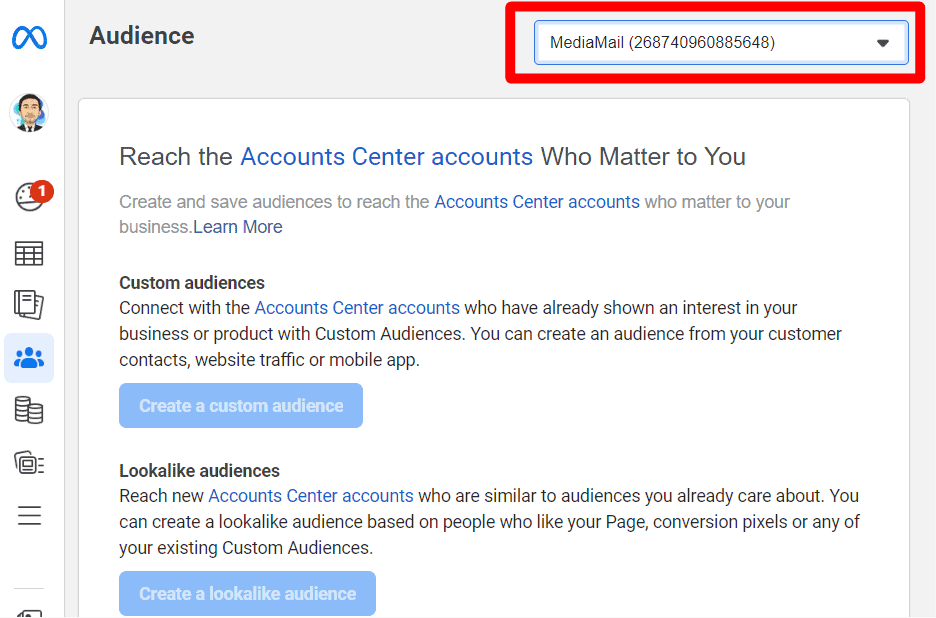
Task: Click the Custom audiences heading text
Action: coord(192,282)
